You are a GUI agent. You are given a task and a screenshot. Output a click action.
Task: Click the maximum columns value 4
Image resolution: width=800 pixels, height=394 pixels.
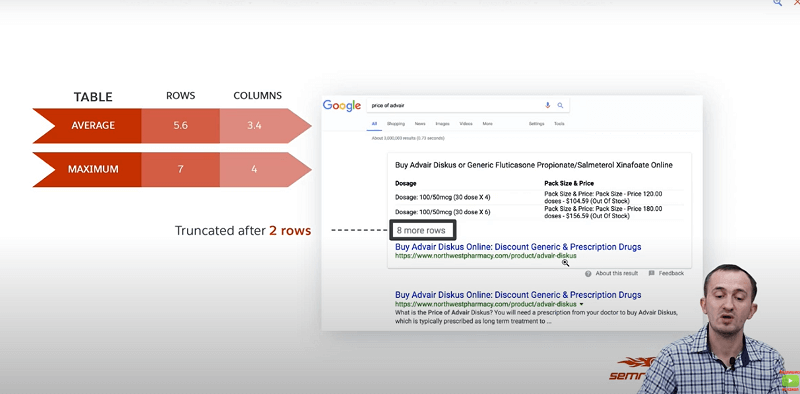tap(254, 169)
